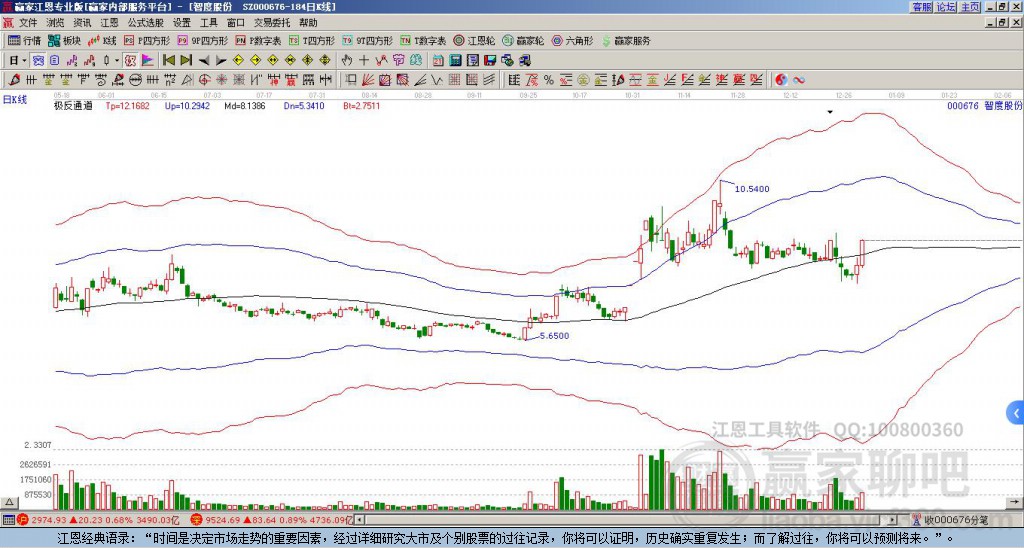
Task: Open the 客服 customer service link
Action: pyautogui.click(x=921, y=7)
